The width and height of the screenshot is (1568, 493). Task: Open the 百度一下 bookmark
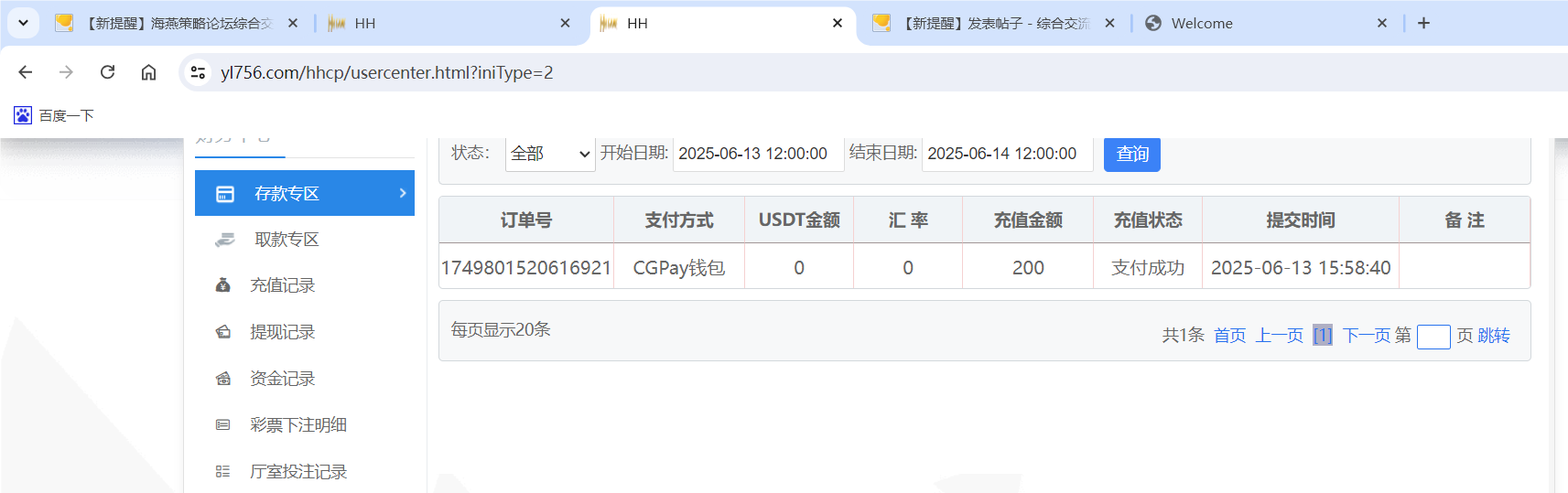point(54,115)
